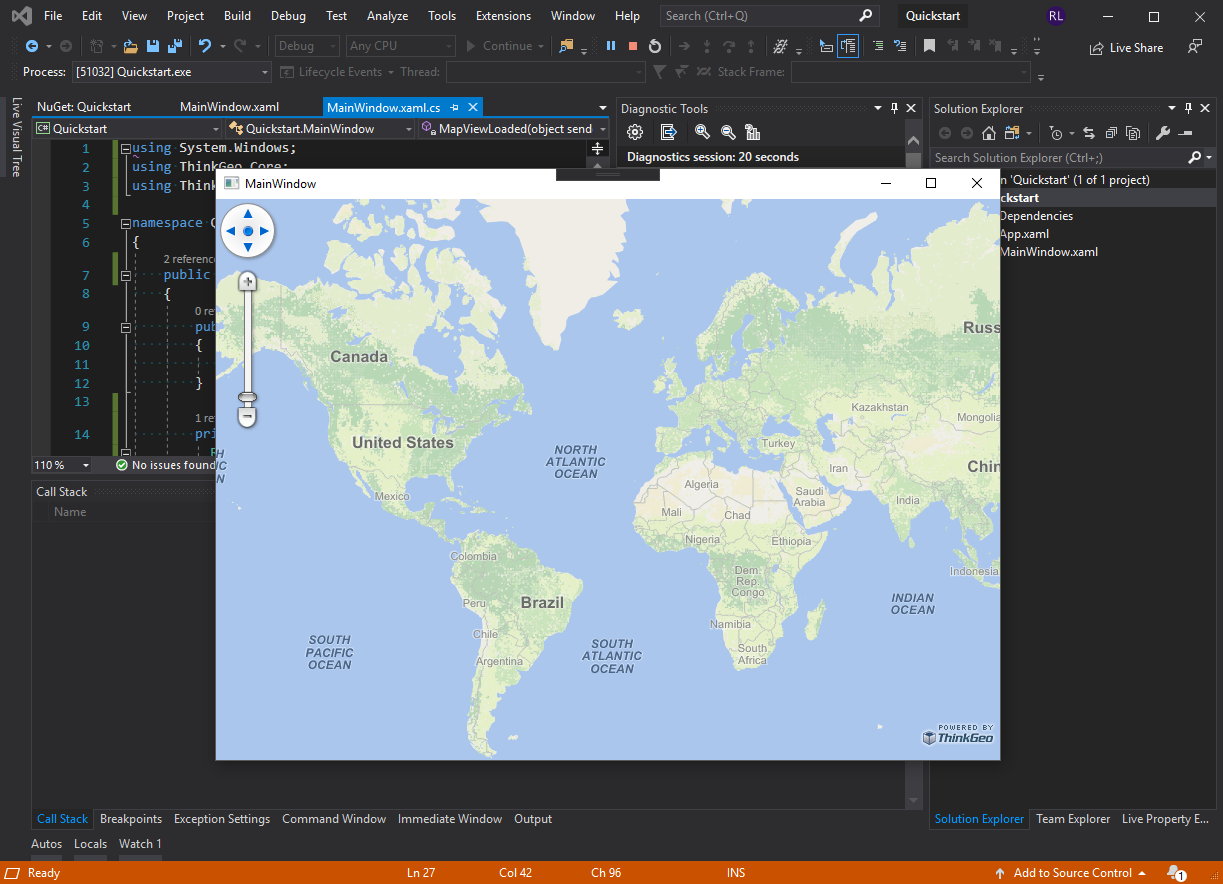Expand the 110 % editor zoom dropdown
This screenshot has height=884, width=1223.
pos(85,465)
